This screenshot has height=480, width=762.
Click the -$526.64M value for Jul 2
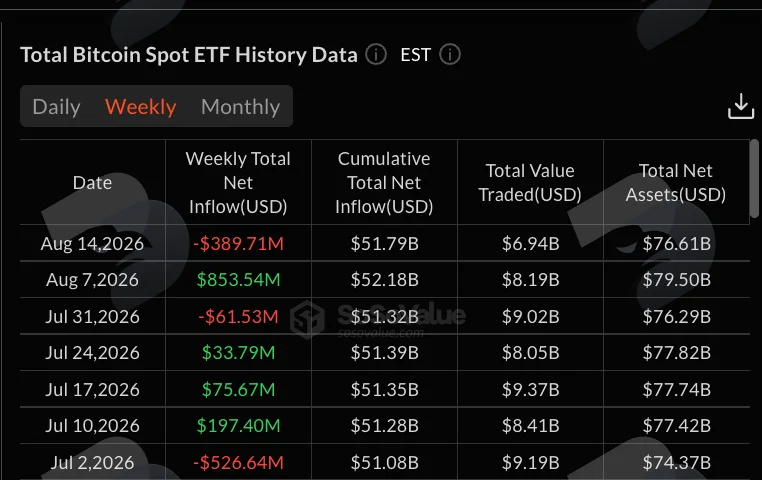(238, 463)
